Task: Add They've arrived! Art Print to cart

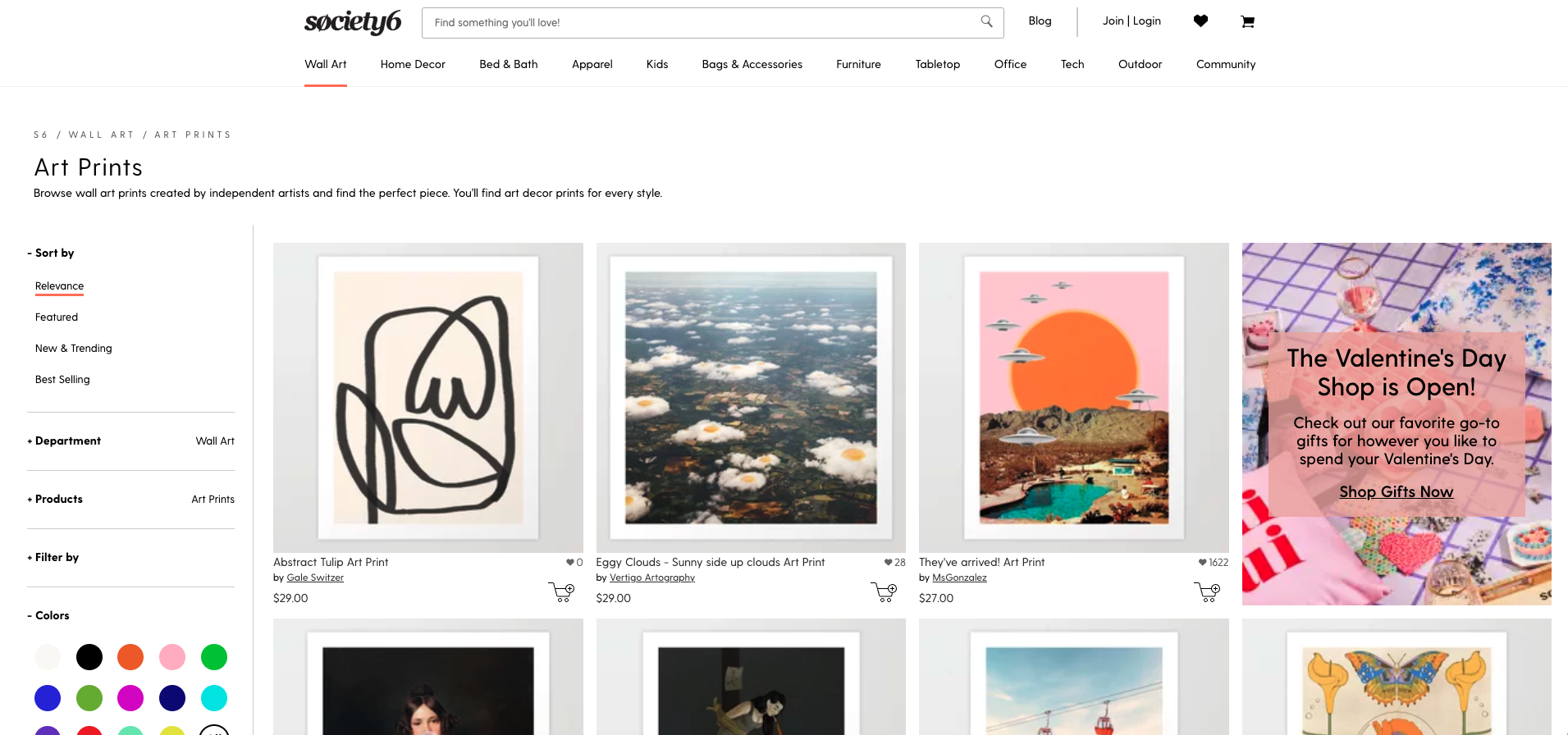Action: click(1207, 591)
